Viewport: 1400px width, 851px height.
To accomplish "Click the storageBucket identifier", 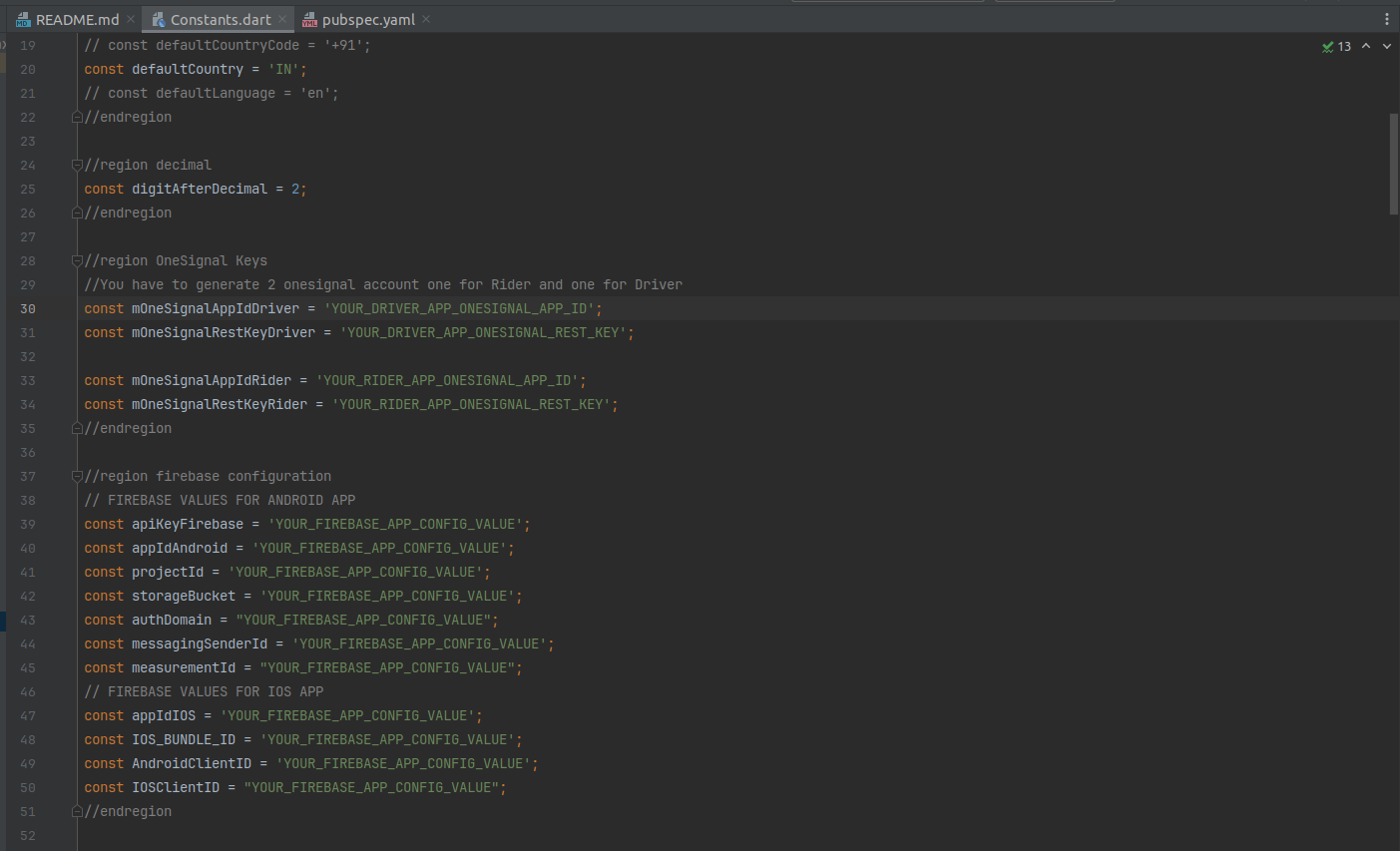I will (184, 596).
